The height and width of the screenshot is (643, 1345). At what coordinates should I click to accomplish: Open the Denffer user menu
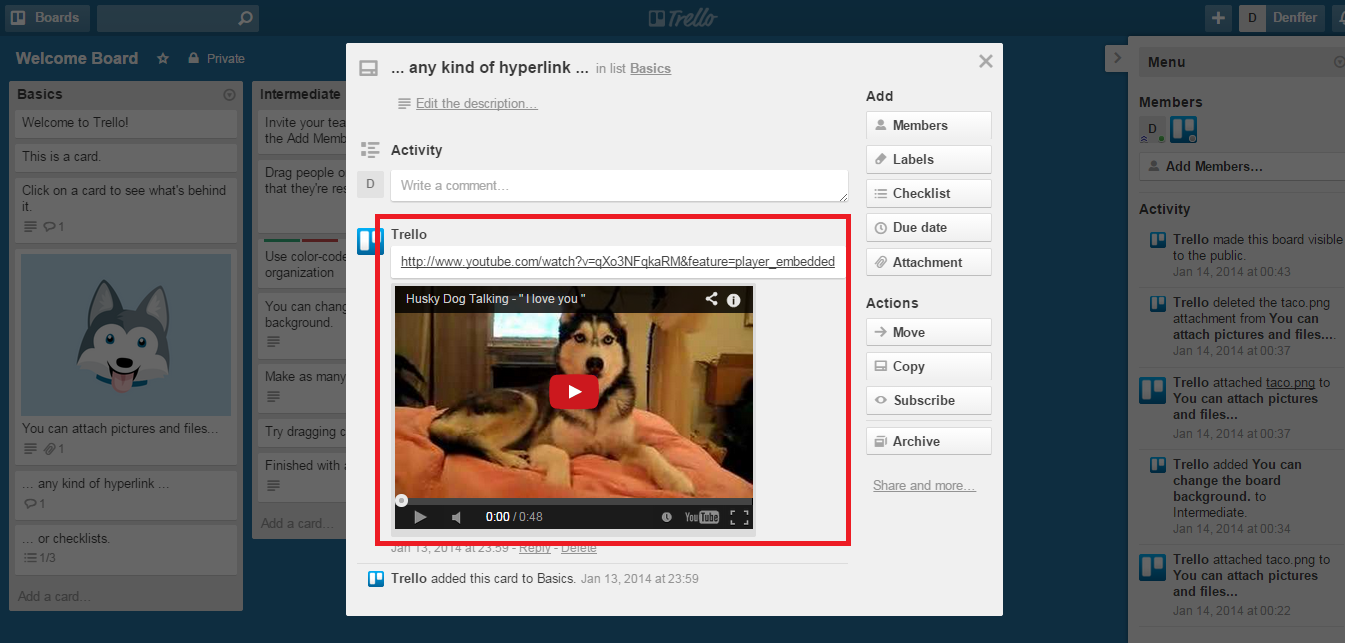(x=1282, y=18)
